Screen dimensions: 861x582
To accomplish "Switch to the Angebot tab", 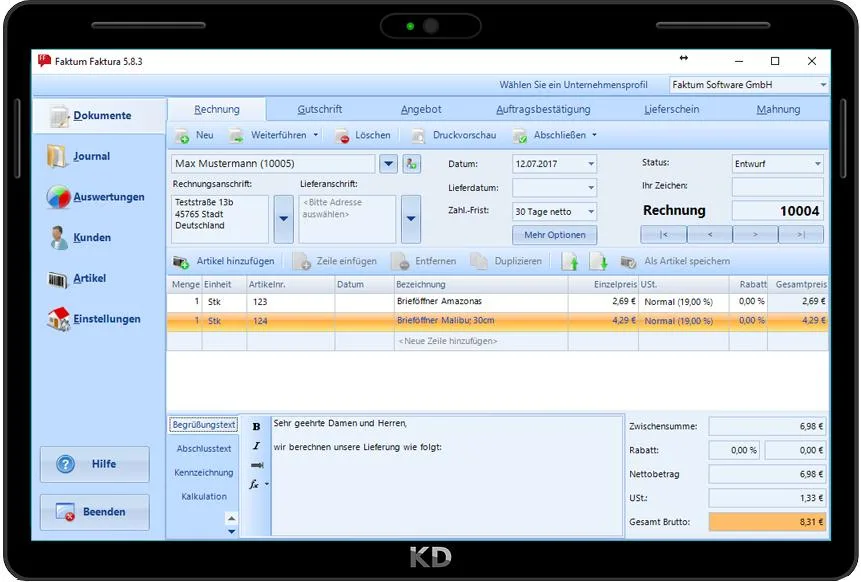I will pyautogui.click(x=421, y=110).
